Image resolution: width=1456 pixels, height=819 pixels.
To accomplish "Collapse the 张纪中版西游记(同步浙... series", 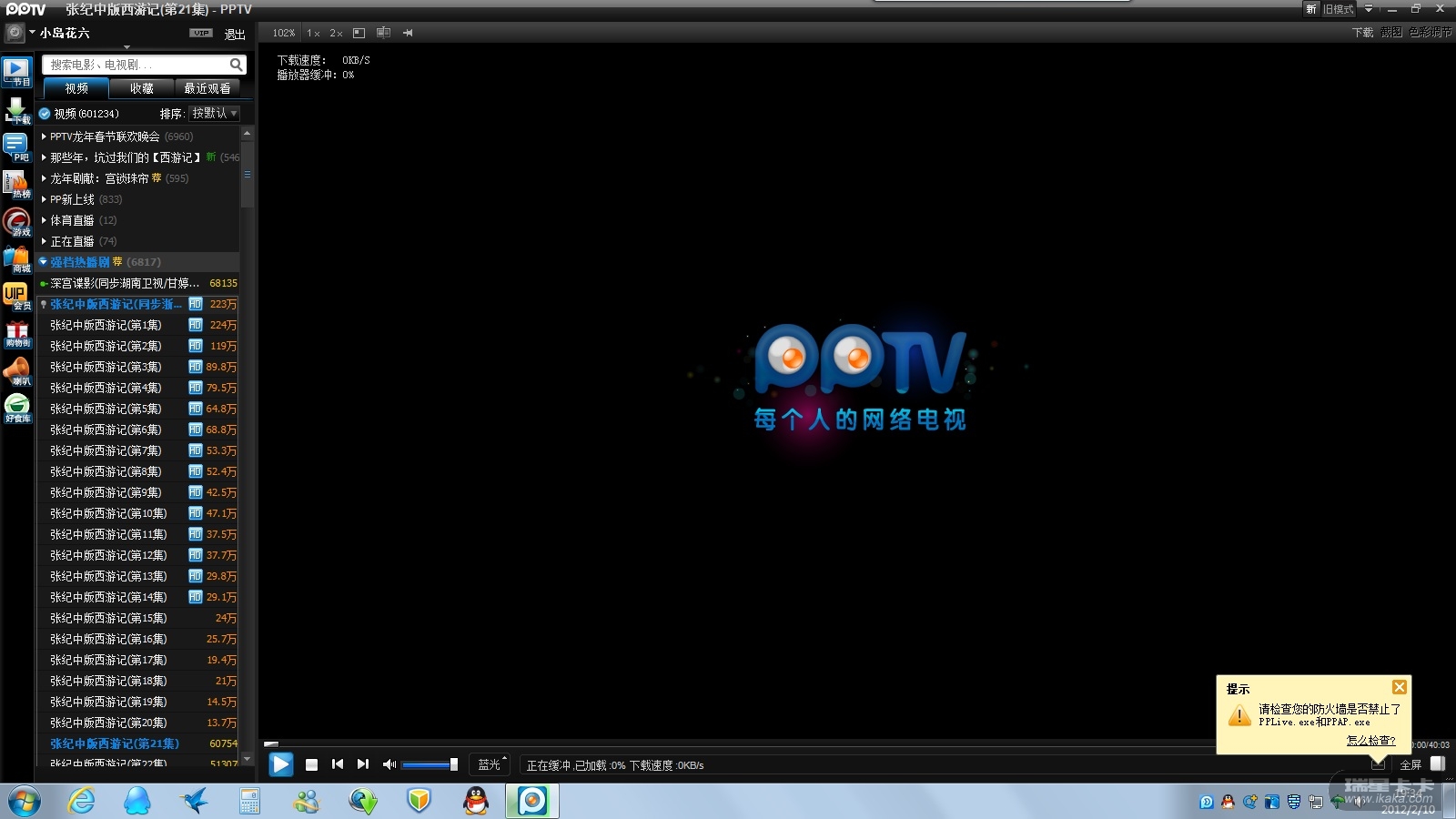I will [43, 304].
